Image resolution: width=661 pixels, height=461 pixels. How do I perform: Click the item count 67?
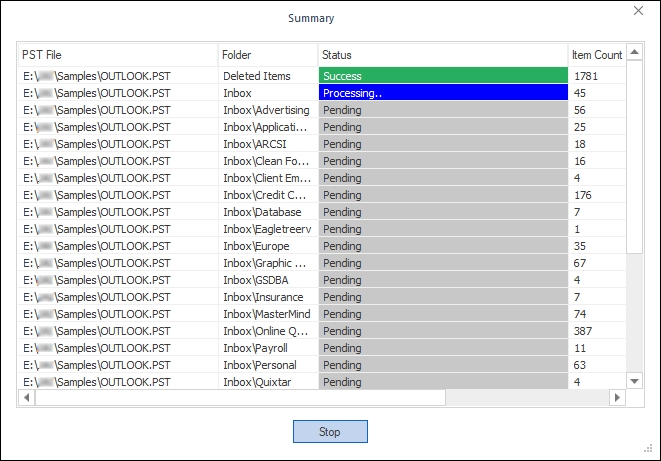tap(580, 263)
